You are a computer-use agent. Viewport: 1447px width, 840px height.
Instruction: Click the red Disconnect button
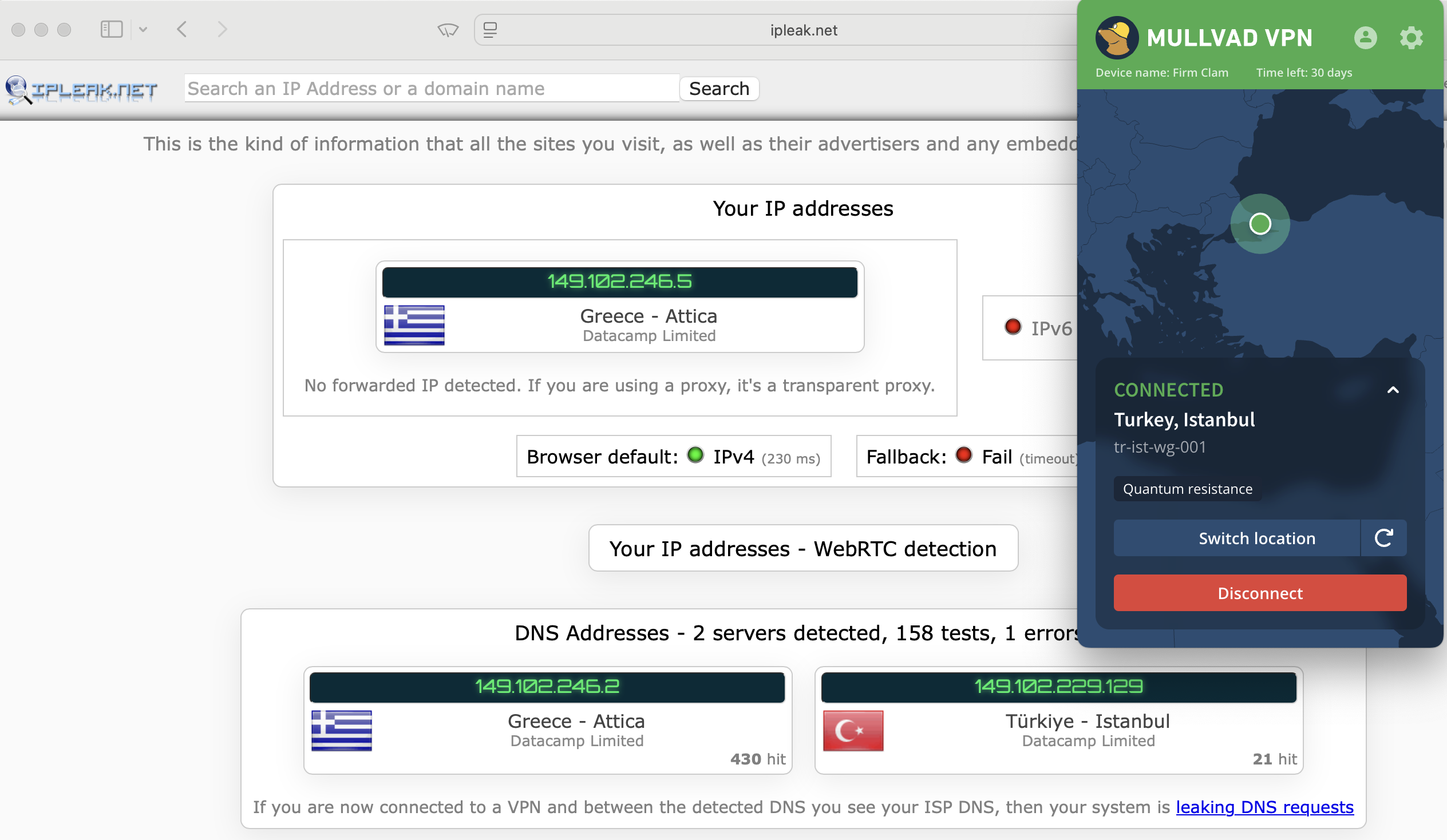[x=1260, y=593]
